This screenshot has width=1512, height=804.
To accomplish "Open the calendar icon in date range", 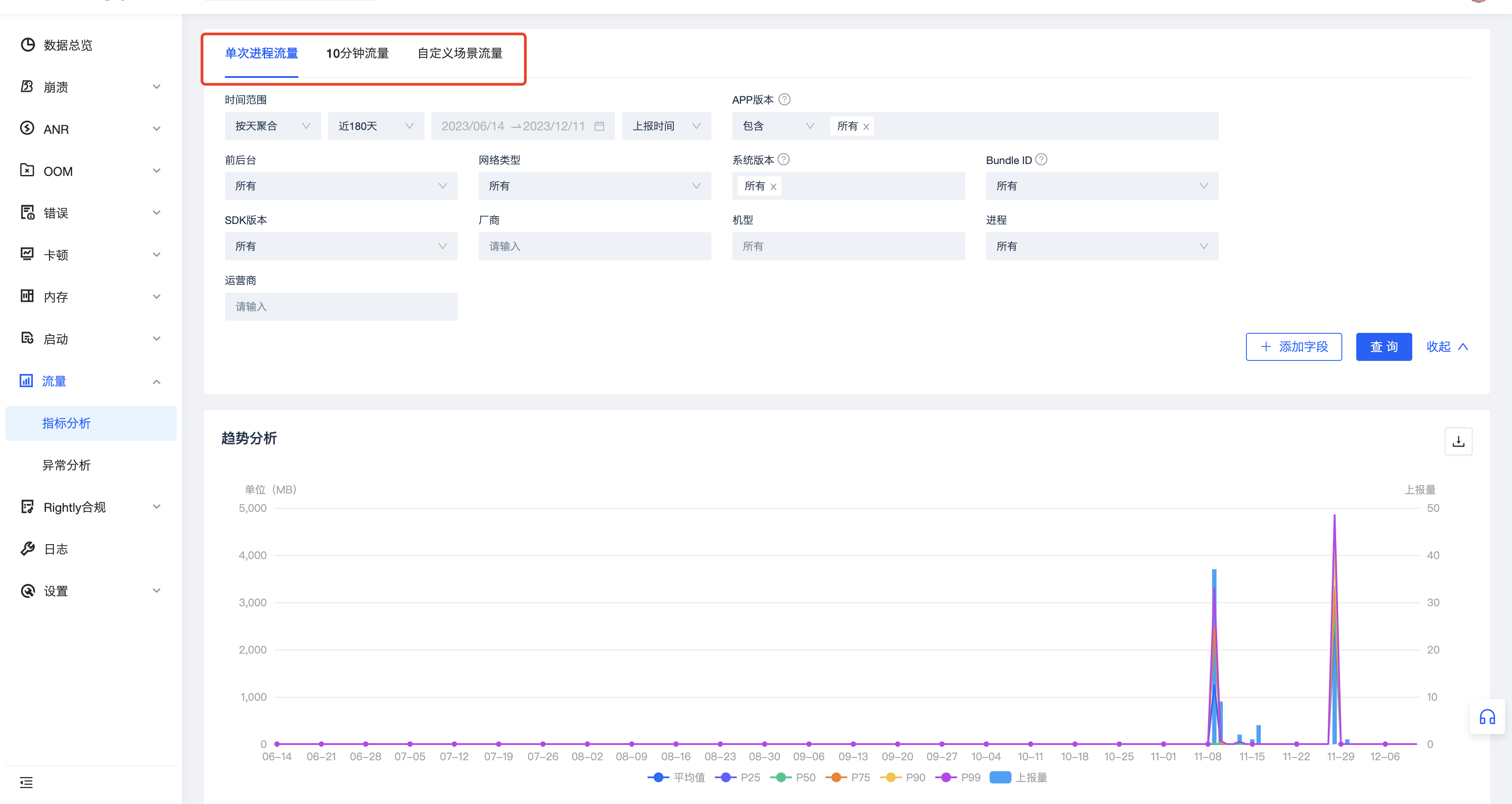I will click(599, 126).
